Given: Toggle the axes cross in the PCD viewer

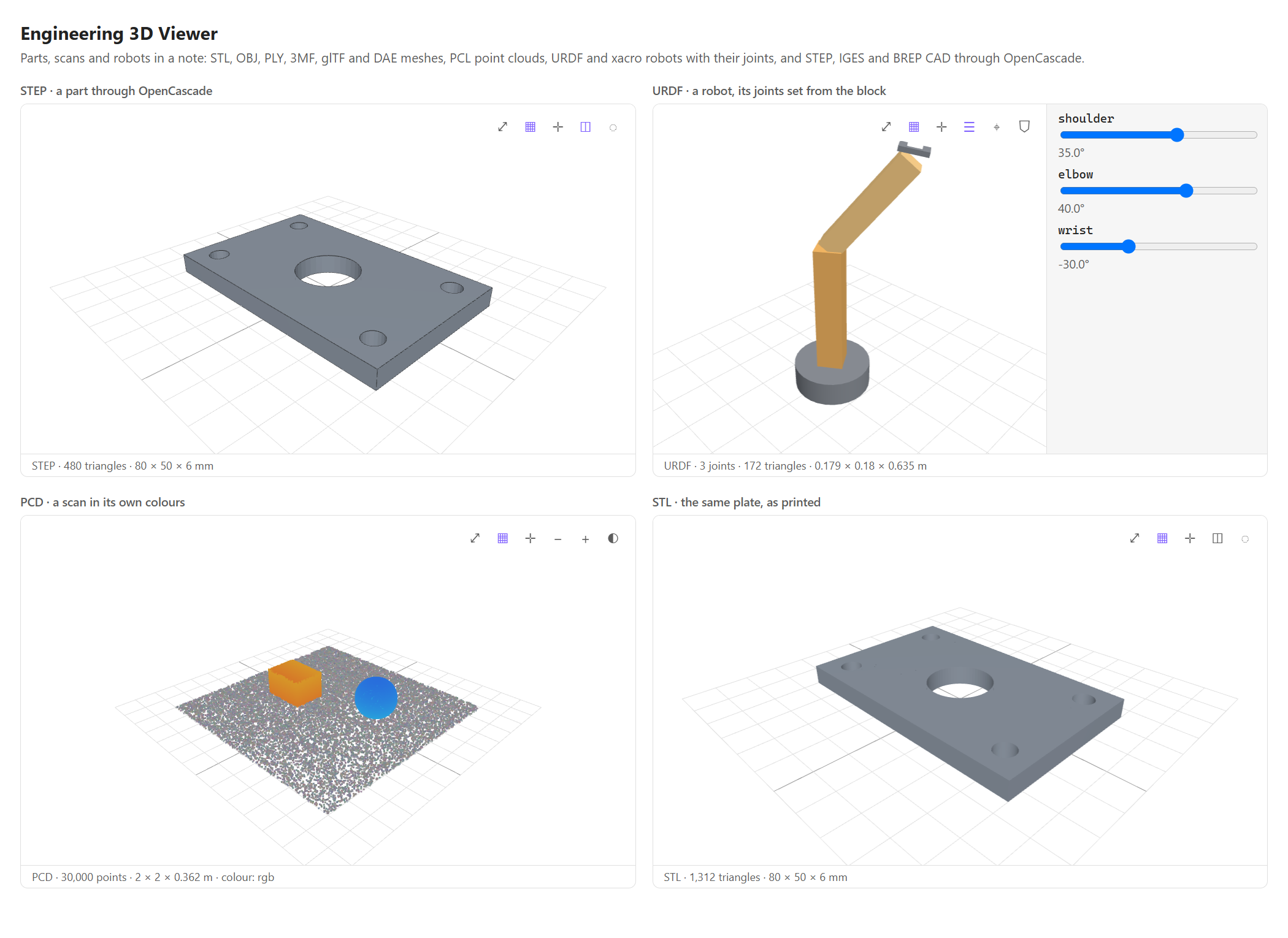Looking at the screenshot, I should pyautogui.click(x=530, y=538).
